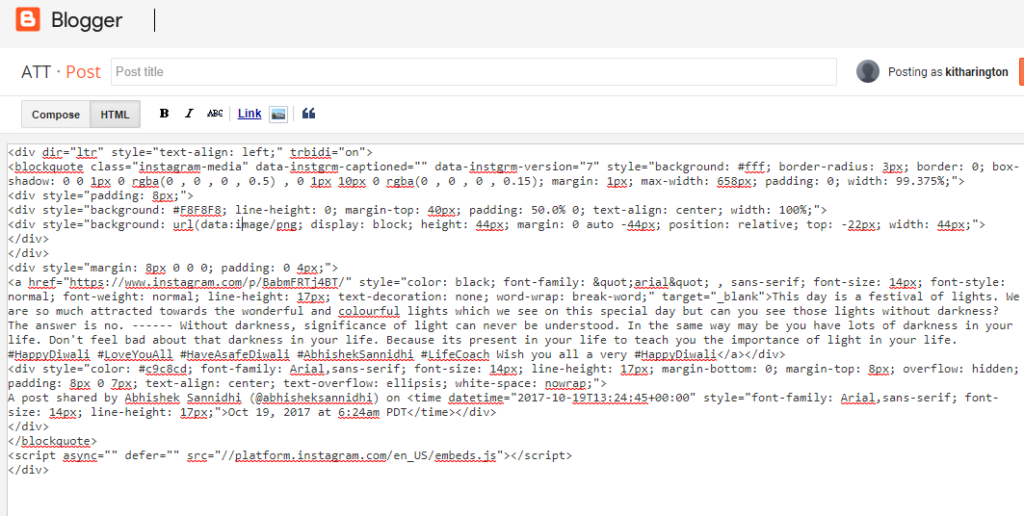Click the Blogger wordmark text
Image resolution: width=1024 pixels, height=516 pixels.
[x=86, y=20]
